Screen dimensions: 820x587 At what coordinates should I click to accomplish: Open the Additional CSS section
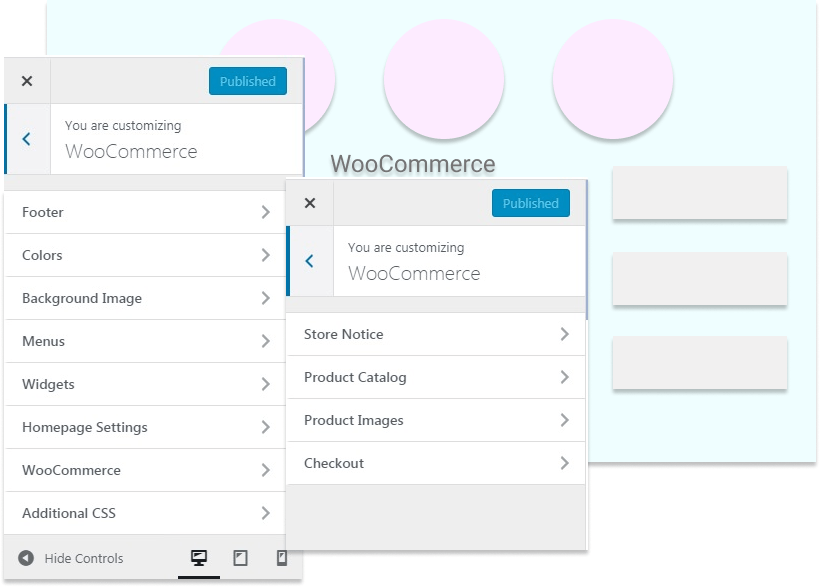[x=145, y=513]
